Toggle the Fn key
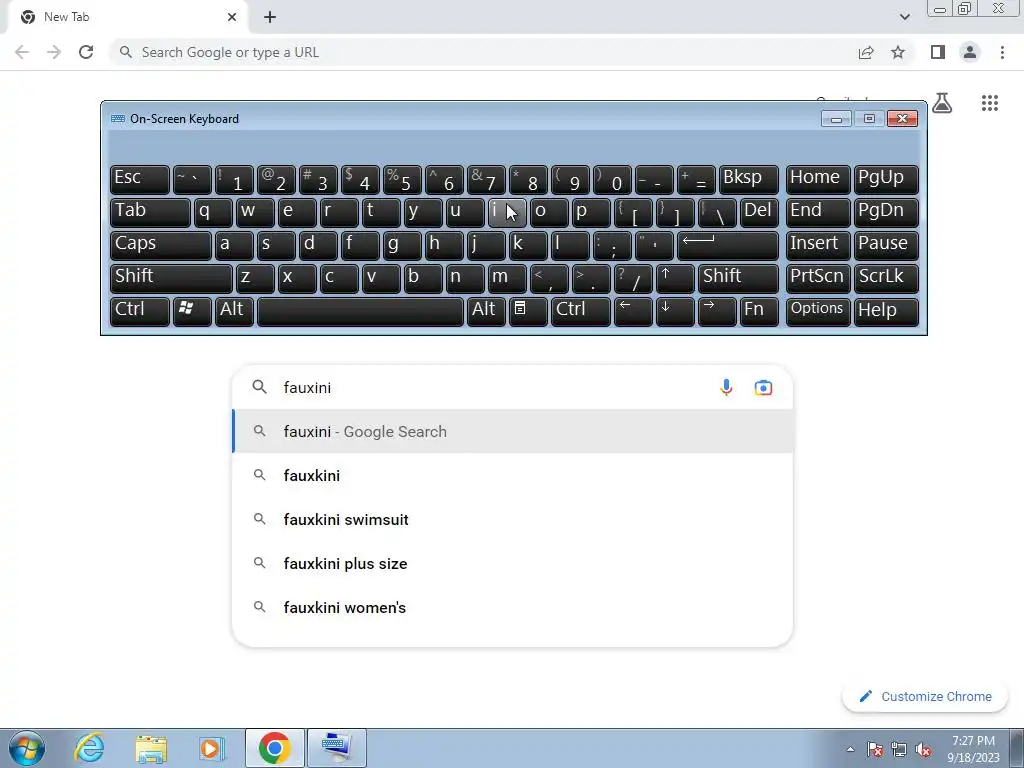 tap(759, 311)
